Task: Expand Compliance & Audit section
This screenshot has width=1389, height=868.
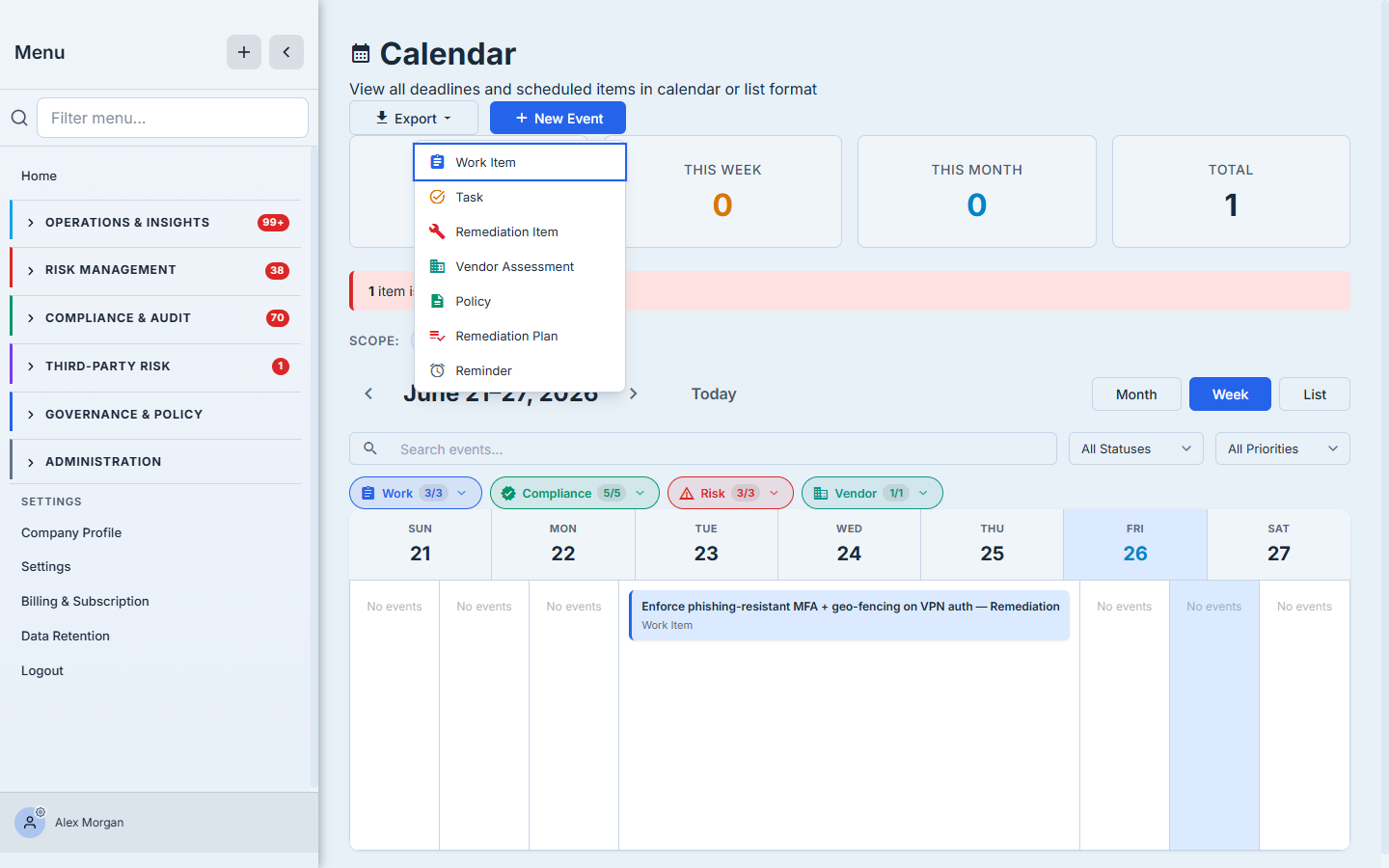Action: (x=155, y=318)
